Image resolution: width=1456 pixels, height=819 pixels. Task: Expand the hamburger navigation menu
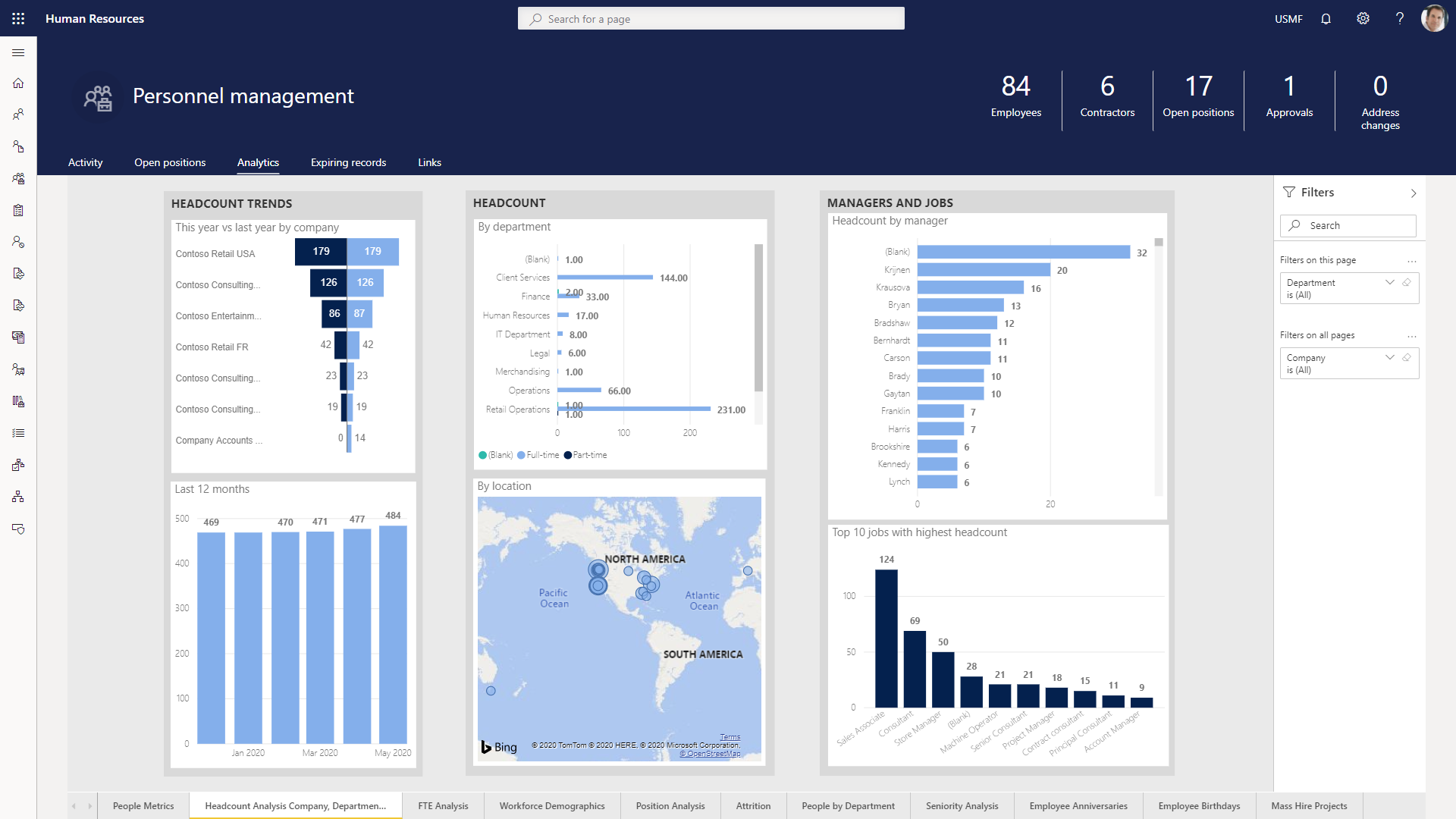pos(18,52)
